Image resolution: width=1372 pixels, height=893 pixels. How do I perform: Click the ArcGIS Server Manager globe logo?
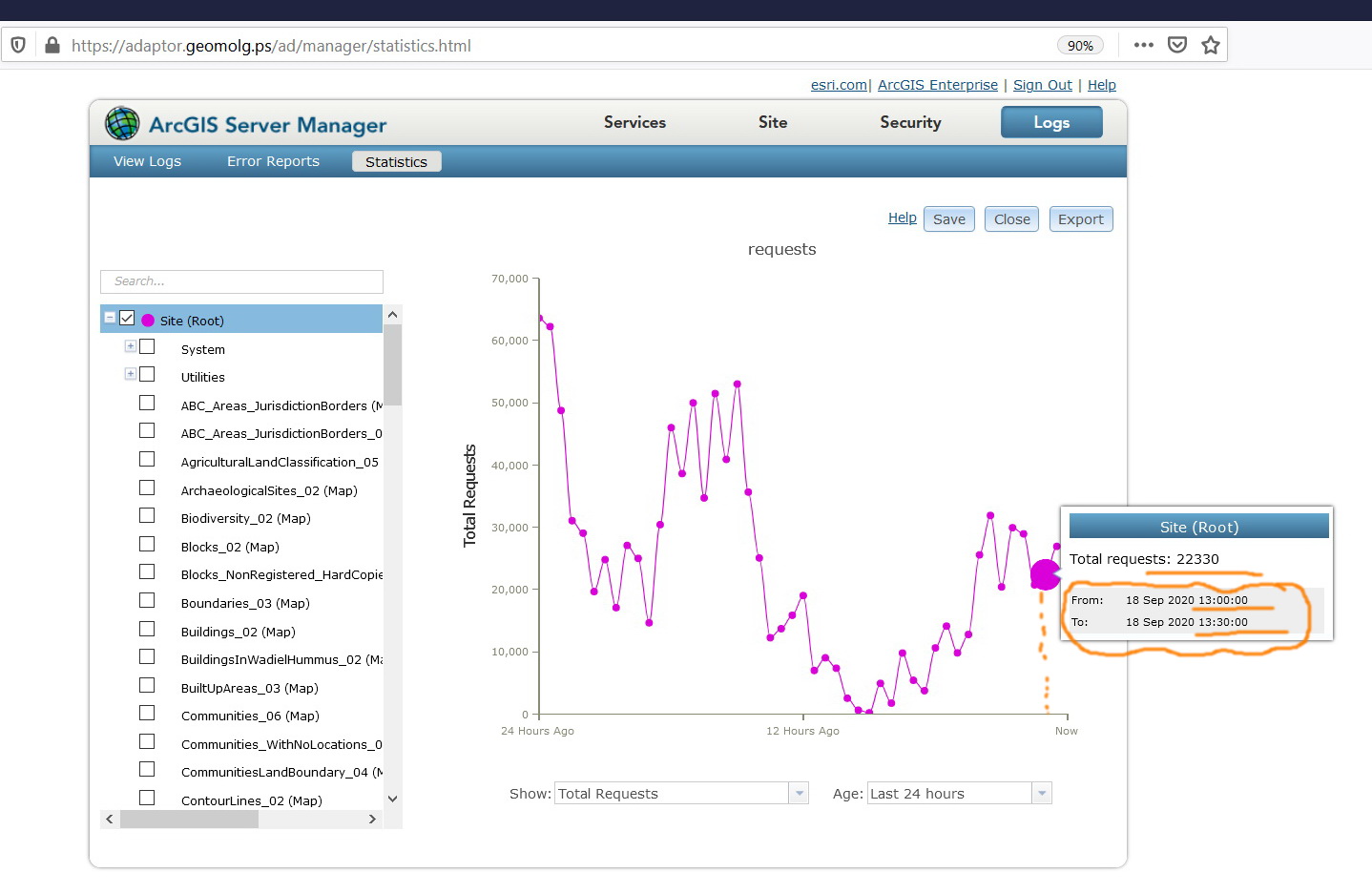coord(122,123)
